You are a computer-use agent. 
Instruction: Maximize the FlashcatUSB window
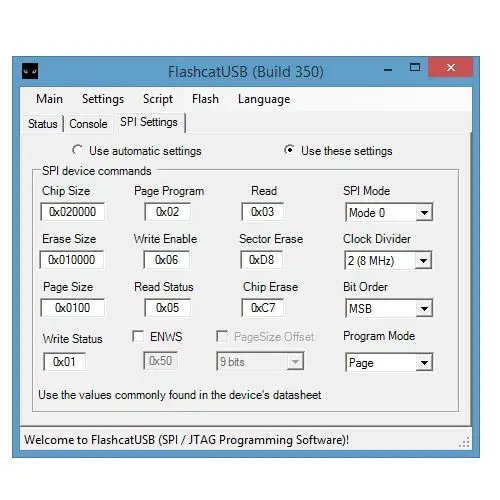414,68
